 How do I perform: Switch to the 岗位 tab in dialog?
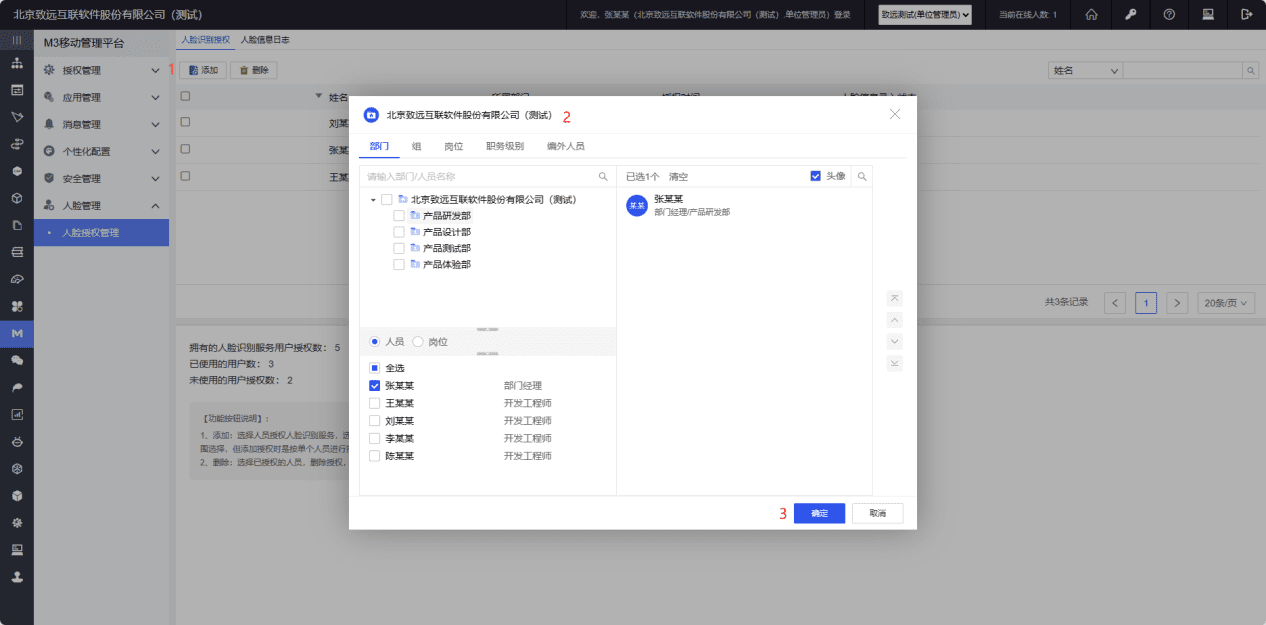tap(454, 146)
